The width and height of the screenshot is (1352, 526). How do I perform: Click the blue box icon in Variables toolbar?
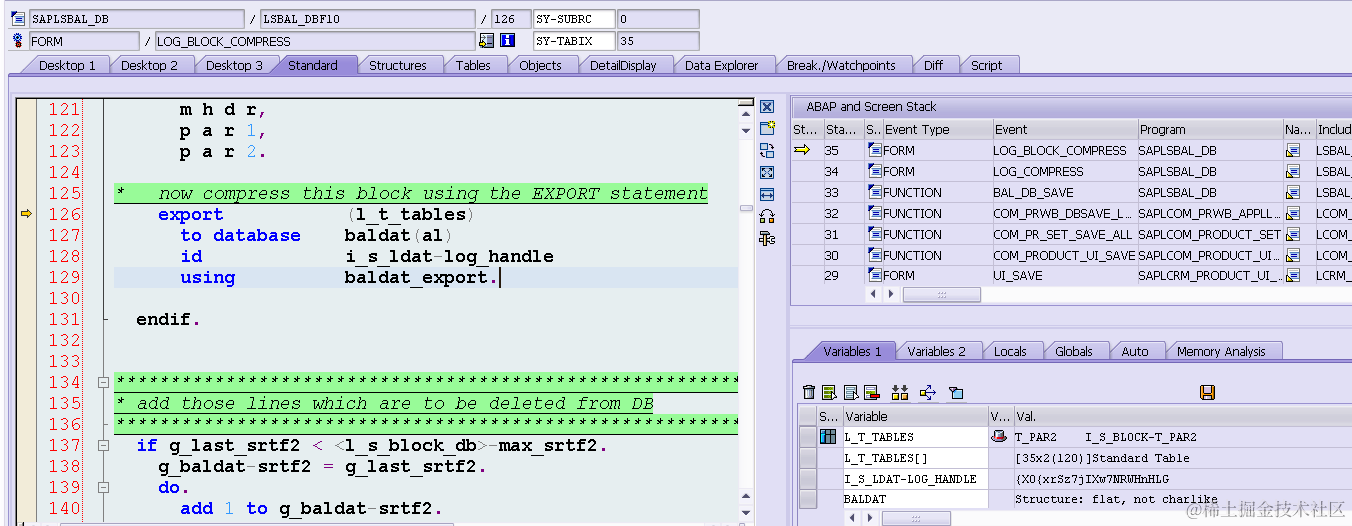[956, 393]
